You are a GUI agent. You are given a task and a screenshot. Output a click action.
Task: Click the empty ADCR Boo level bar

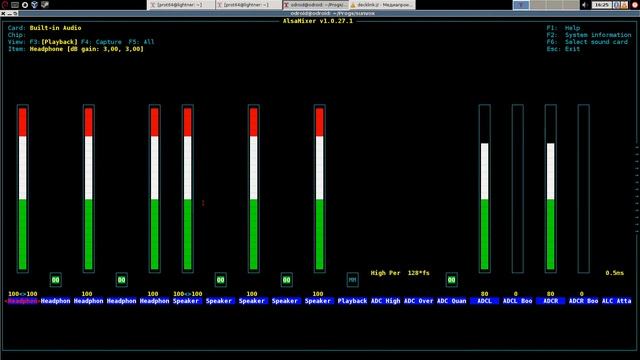click(x=583, y=189)
